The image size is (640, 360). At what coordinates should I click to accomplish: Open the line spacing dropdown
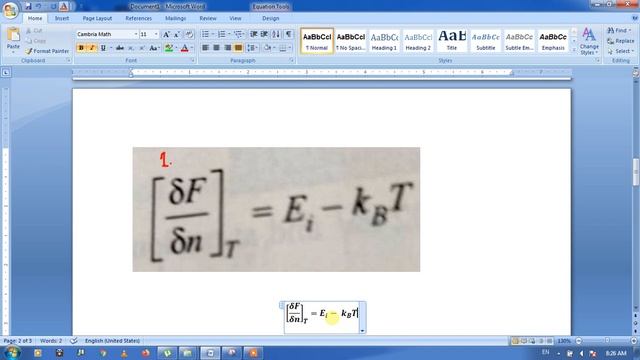coord(252,48)
